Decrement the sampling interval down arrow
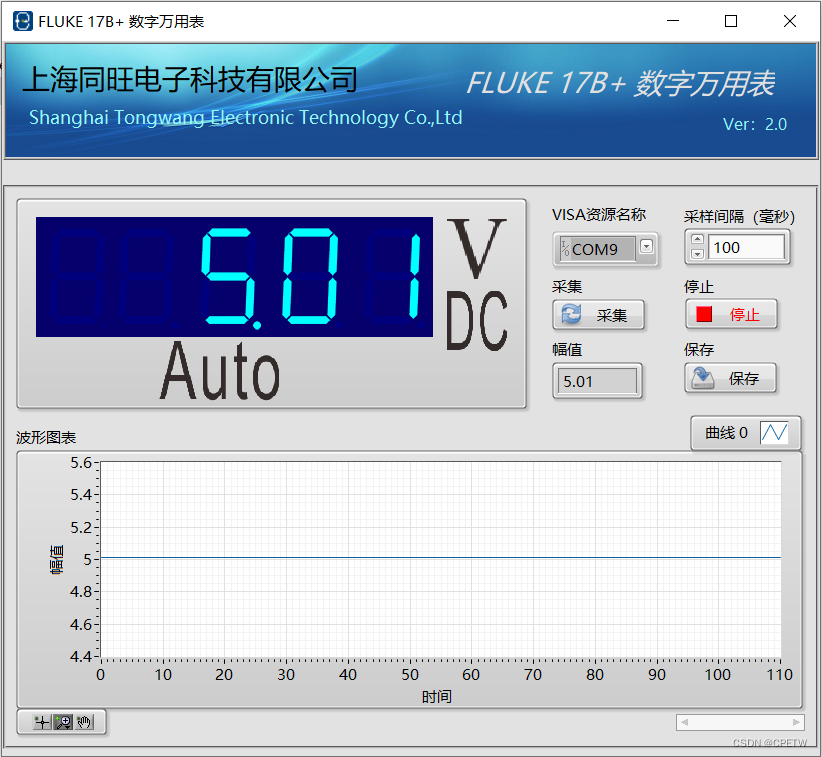Viewport: 822px width, 757px height. tap(697, 254)
